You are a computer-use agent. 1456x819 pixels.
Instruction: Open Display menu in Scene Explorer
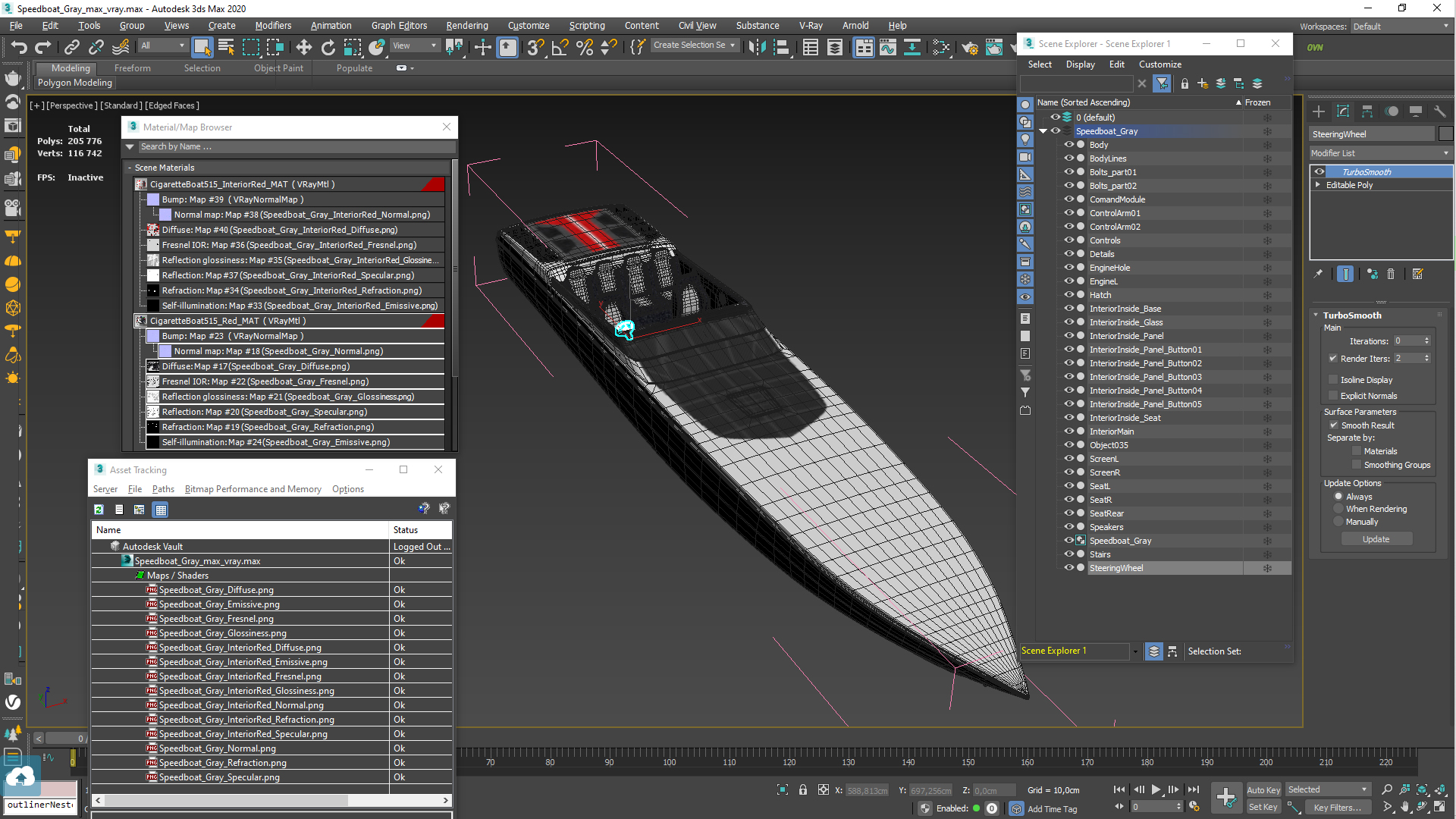click(x=1080, y=64)
